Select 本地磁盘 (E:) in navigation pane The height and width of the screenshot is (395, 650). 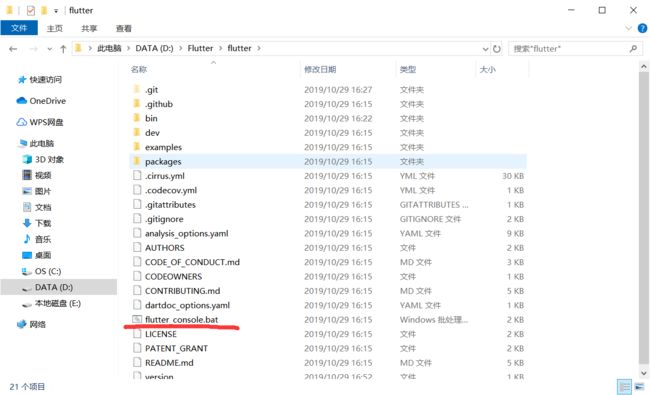58,303
